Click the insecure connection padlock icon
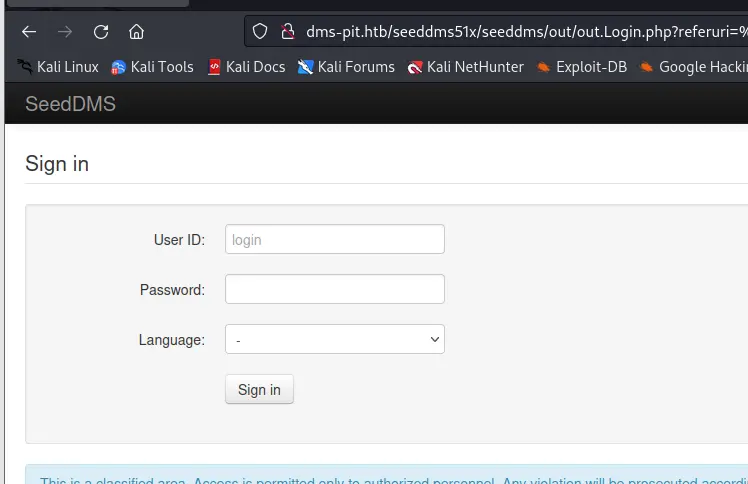This screenshot has height=484, width=748. click(x=288, y=32)
